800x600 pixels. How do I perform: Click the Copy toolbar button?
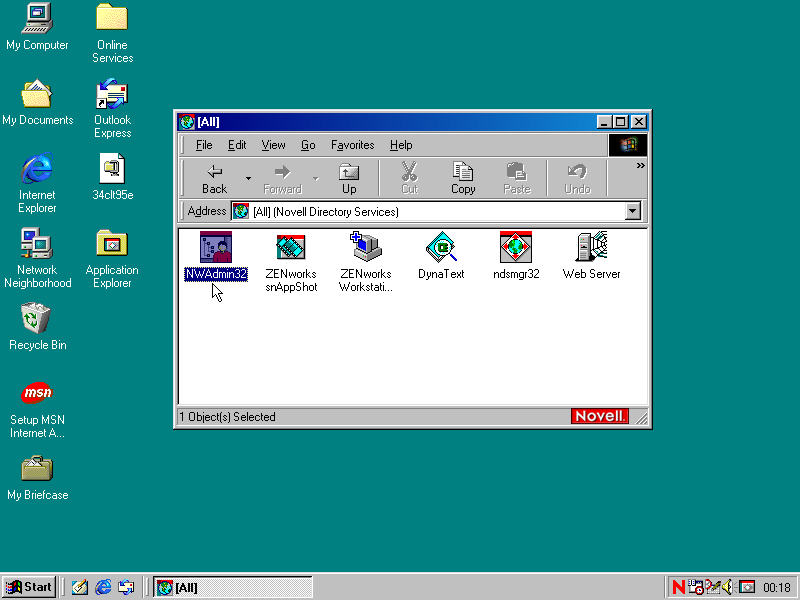point(463,179)
